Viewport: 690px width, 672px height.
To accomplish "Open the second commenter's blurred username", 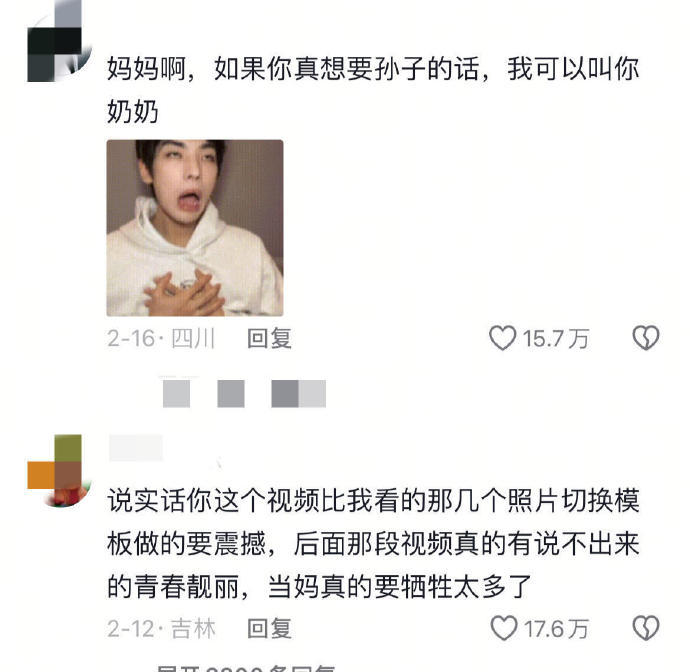I will click(x=136, y=448).
